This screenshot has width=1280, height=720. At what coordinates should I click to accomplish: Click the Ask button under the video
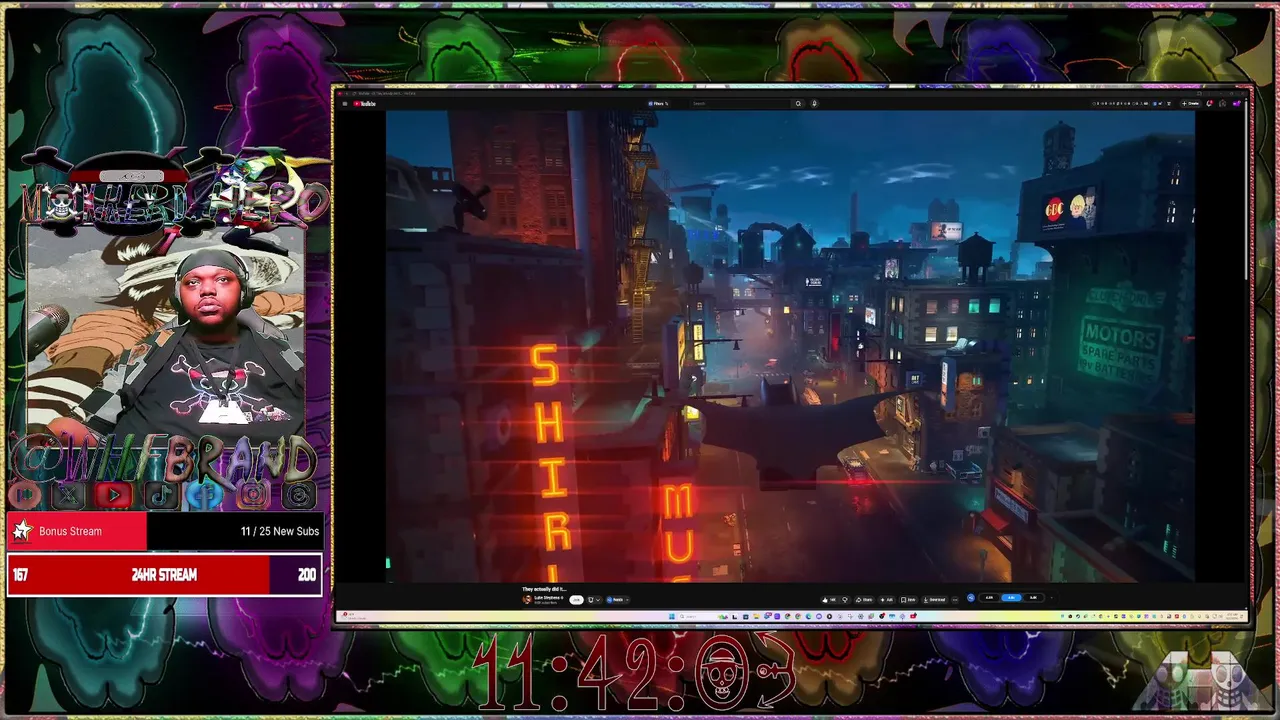pyautogui.click(x=887, y=600)
